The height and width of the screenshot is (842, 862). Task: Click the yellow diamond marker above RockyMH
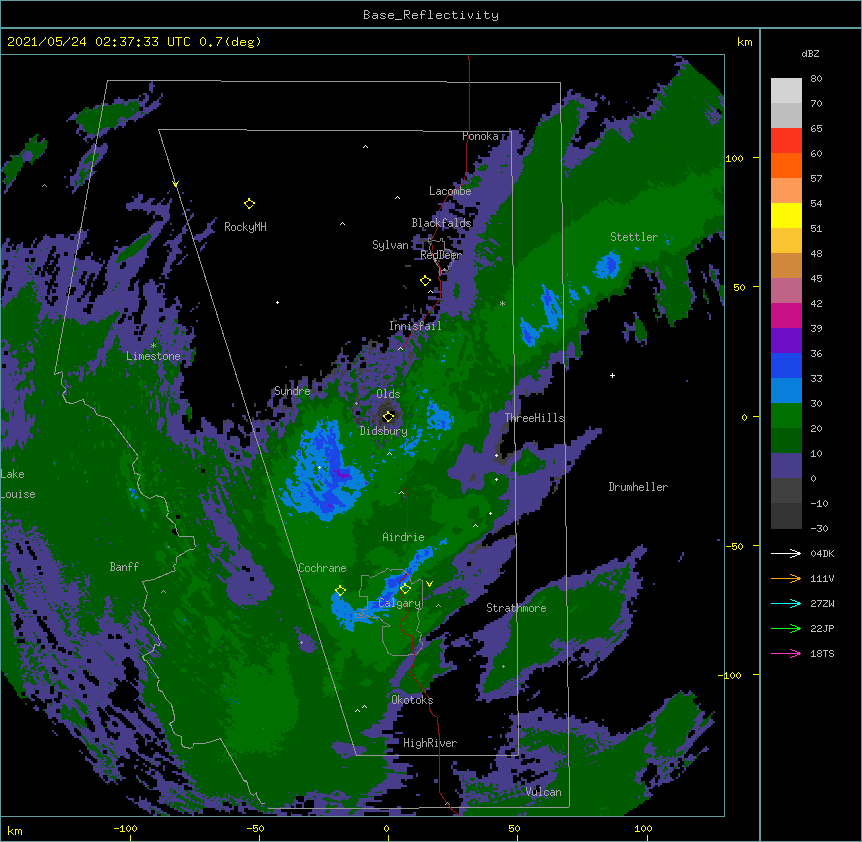pyautogui.click(x=249, y=203)
